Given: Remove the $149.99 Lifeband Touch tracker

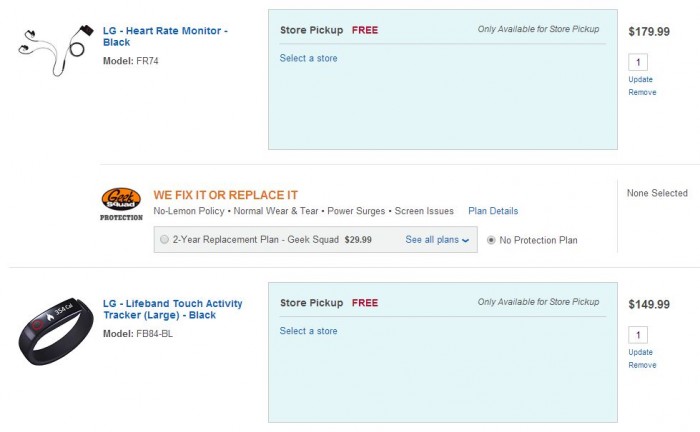Looking at the screenshot, I should click(642, 365).
